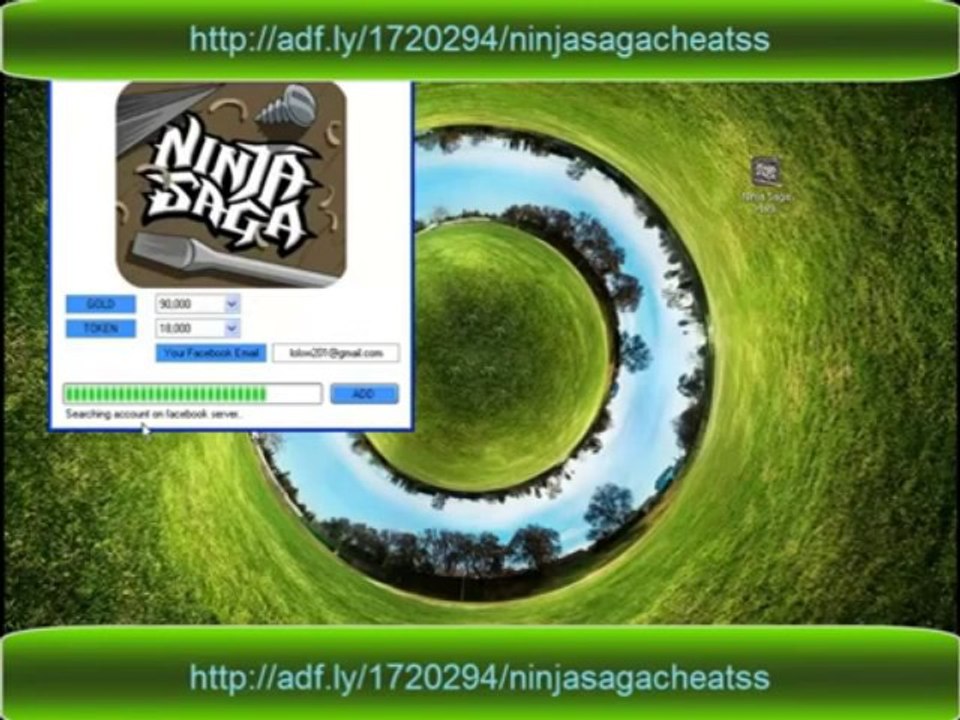Click the token value 18,000 field
Viewport: 960px width, 720px height.
(190, 329)
